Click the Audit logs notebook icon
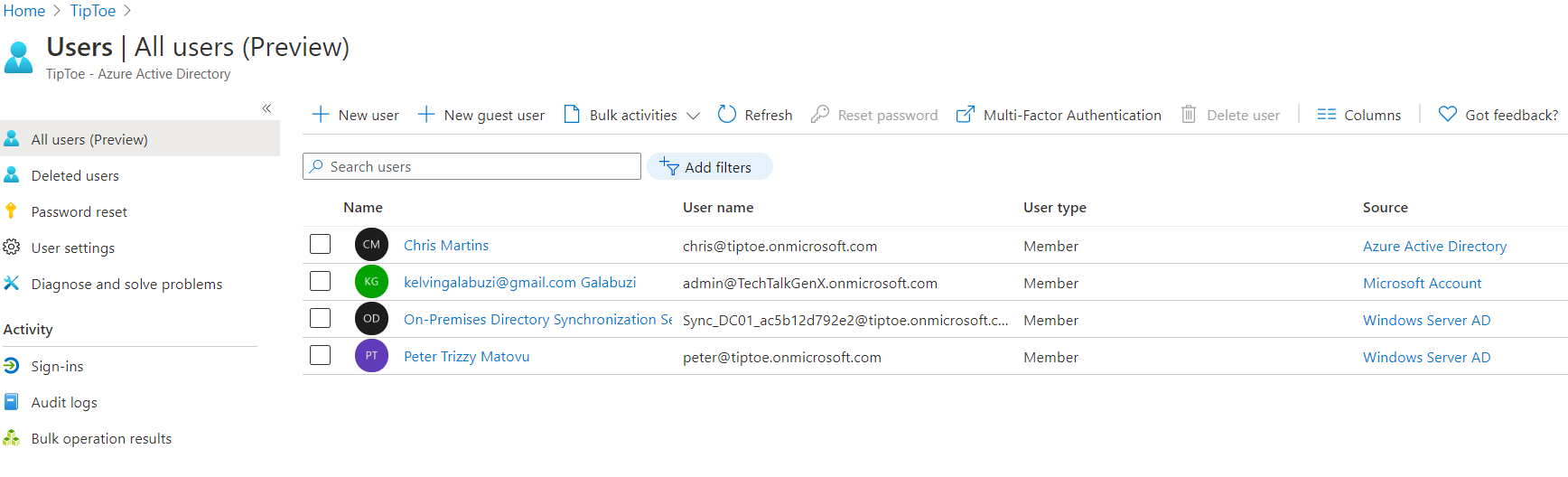The height and width of the screenshot is (477, 1568). coord(12,401)
